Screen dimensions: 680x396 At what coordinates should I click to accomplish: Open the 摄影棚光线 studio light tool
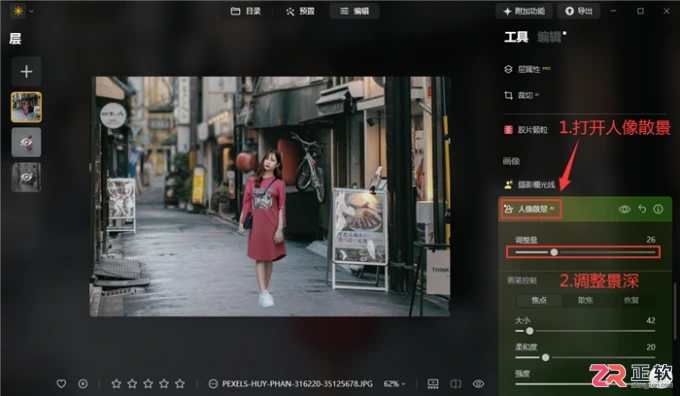click(530, 185)
